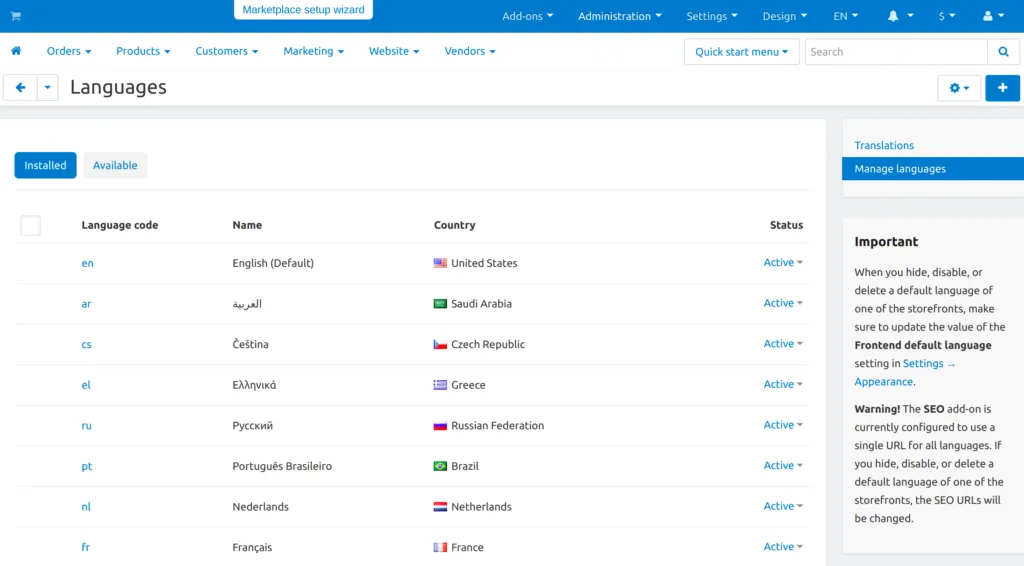Change Français status via Active dropdown
1024x566 pixels.
[783, 546]
